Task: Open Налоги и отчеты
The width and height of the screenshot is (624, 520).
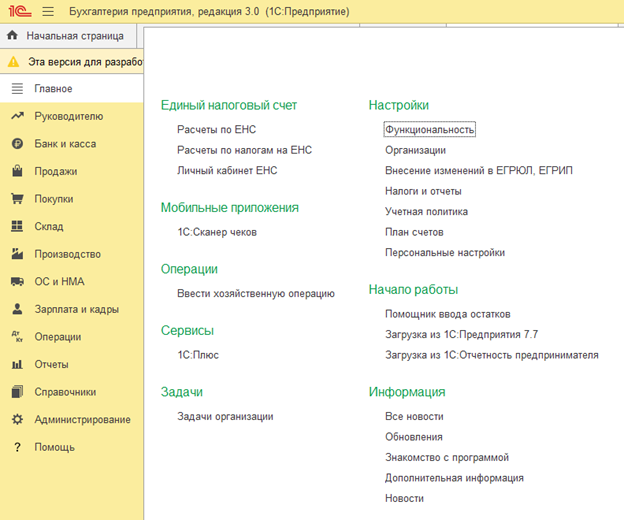Action: click(x=423, y=191)
